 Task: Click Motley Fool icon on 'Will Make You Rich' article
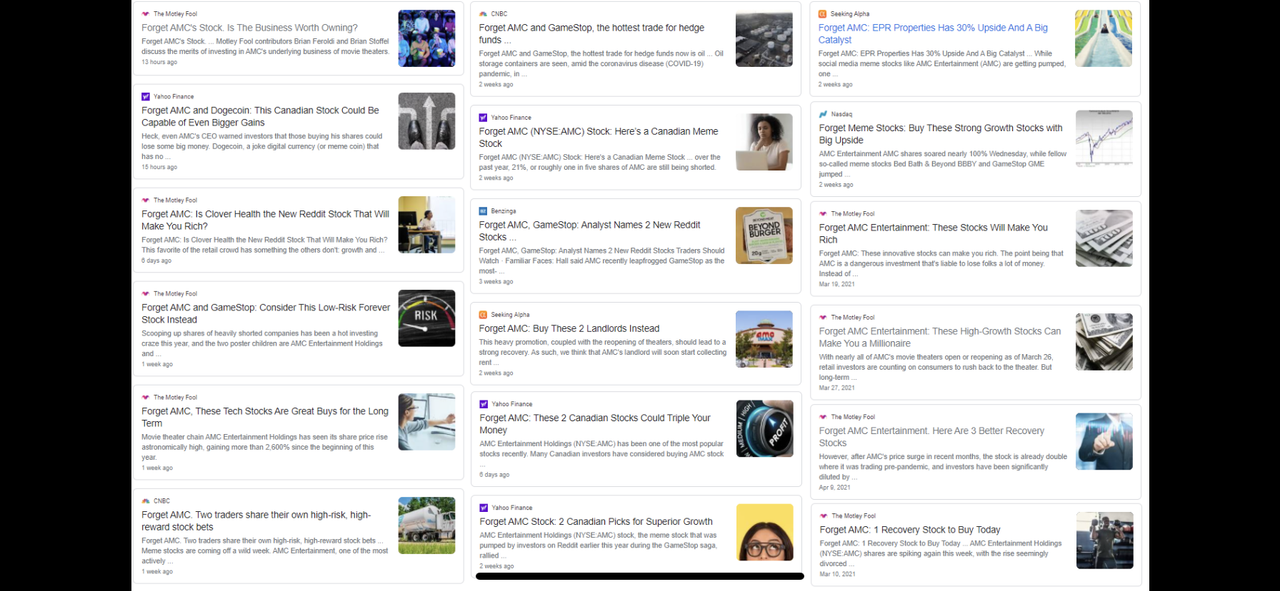pos(823,214)
